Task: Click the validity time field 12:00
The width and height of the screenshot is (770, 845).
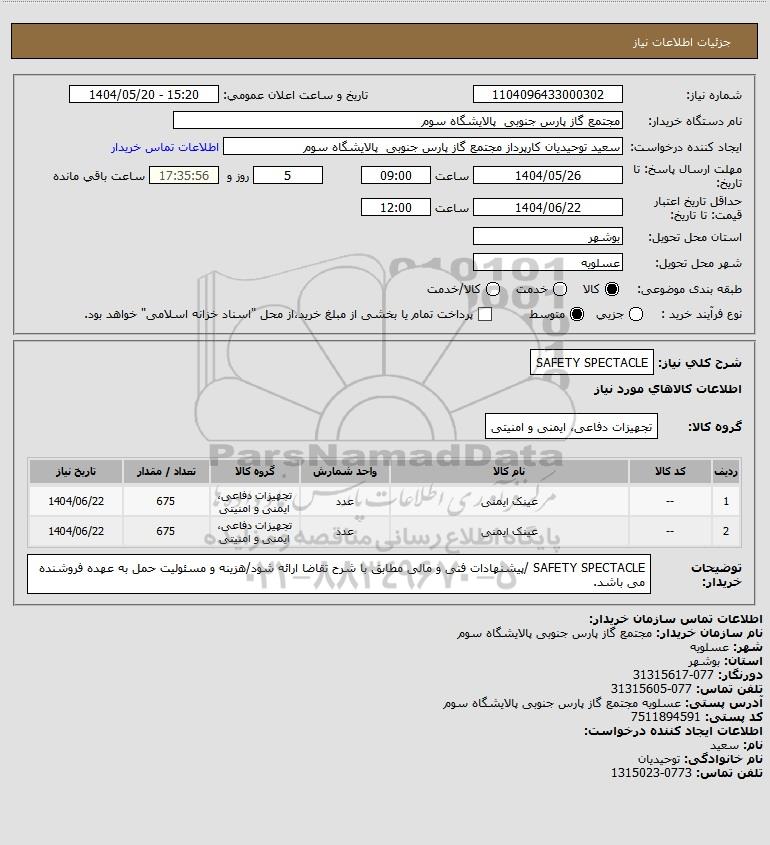Action: [x=396, y=207]
